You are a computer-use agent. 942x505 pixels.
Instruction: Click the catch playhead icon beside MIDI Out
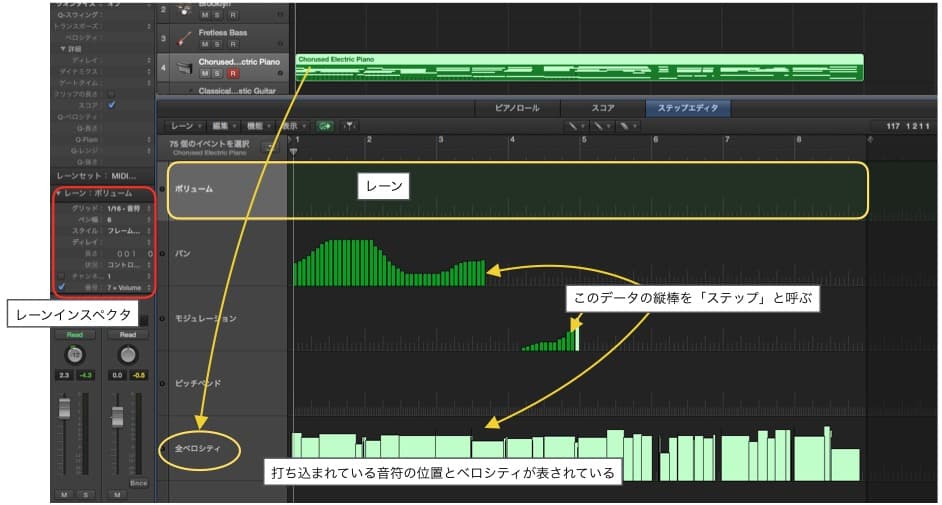tap(349, 126)
